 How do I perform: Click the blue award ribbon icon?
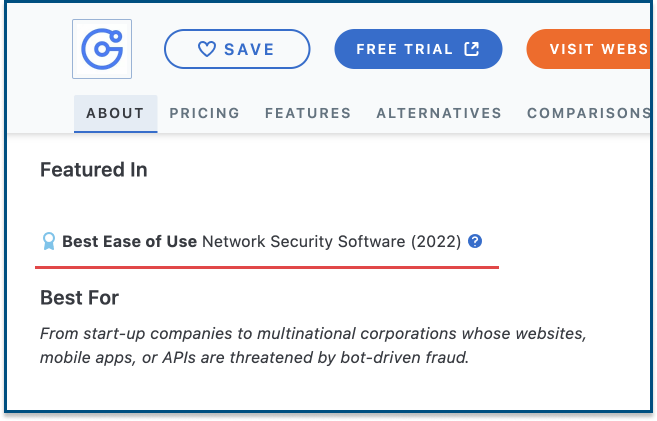tap(49, 241)
